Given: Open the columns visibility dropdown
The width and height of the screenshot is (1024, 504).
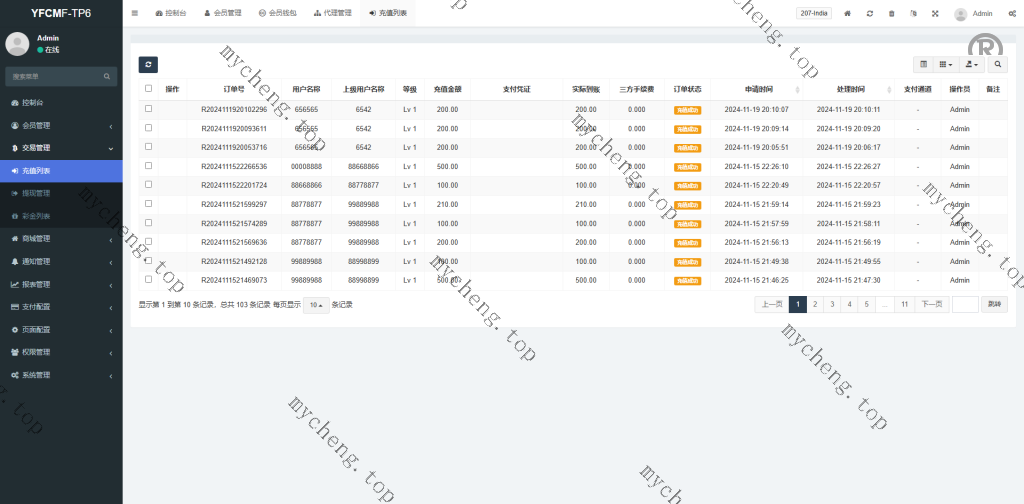Looking at the screenshot, I should [x=945, y=64].
